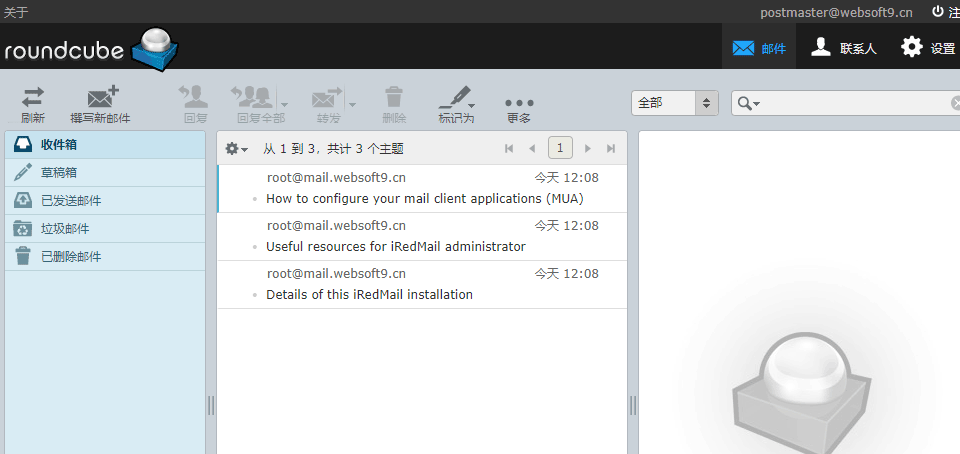Image resolution: width=960 pixels, height=454 pixels.
Task: Open 联系人 contacts page
Action: pos(843,48)
